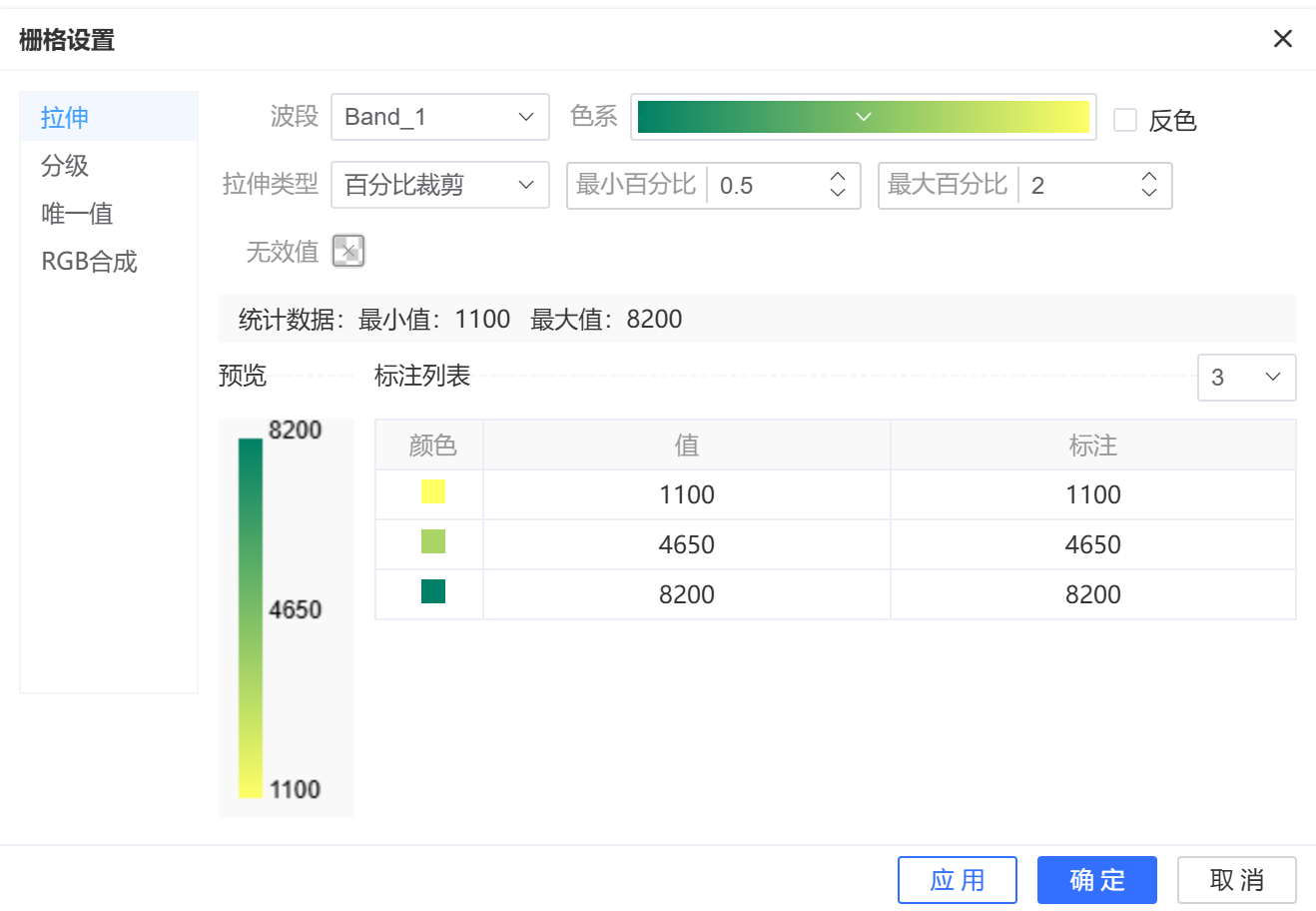Screen dimensions: 1316x911
Task: Open the 拉伸类型 百分比裁剪 dropdown
Action: point(439,185)
